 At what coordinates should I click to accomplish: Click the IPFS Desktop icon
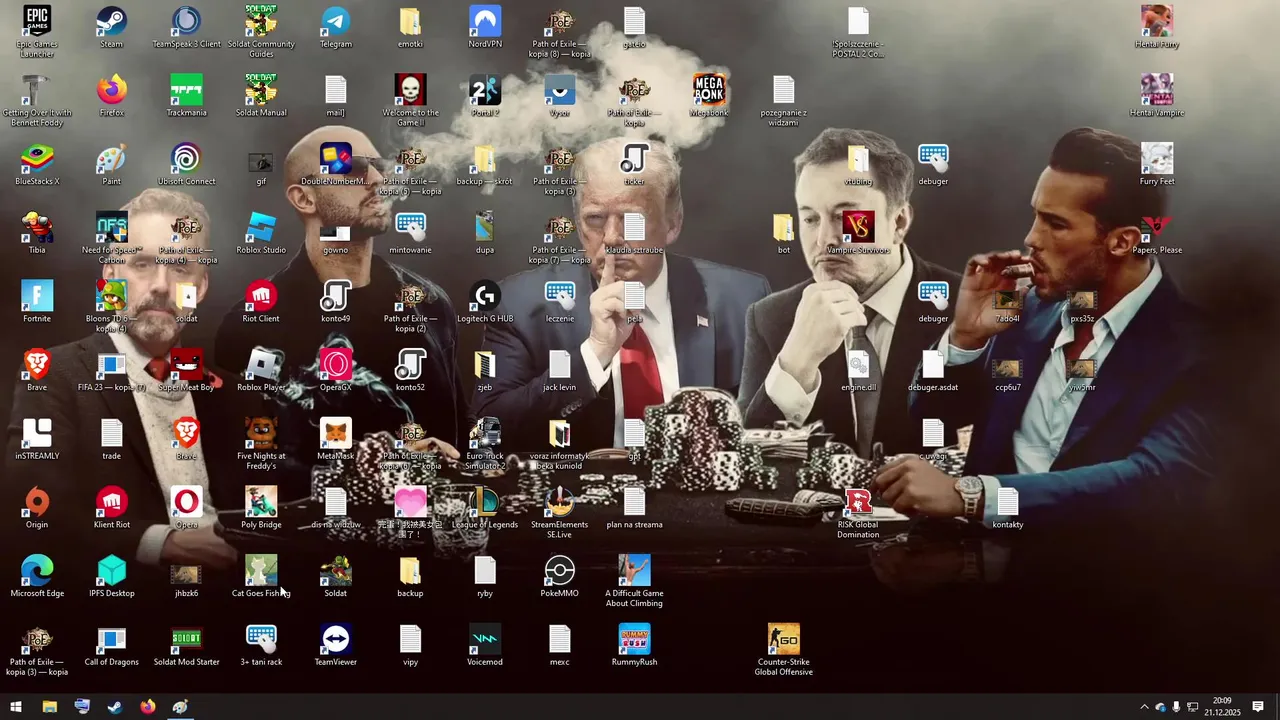pyautogui.click(x=111, y=577)
